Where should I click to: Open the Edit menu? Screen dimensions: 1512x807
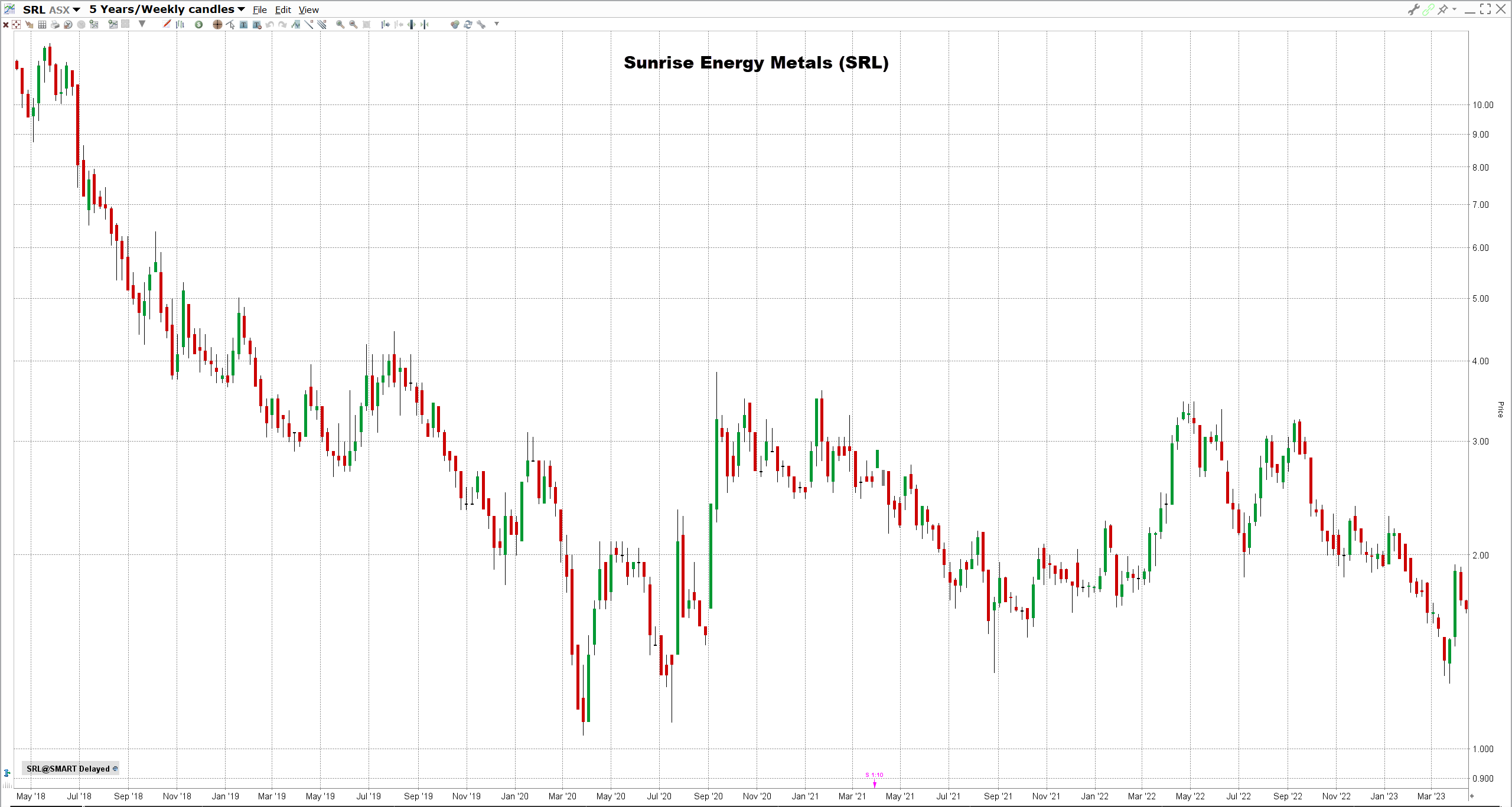[x=283, y=9]
